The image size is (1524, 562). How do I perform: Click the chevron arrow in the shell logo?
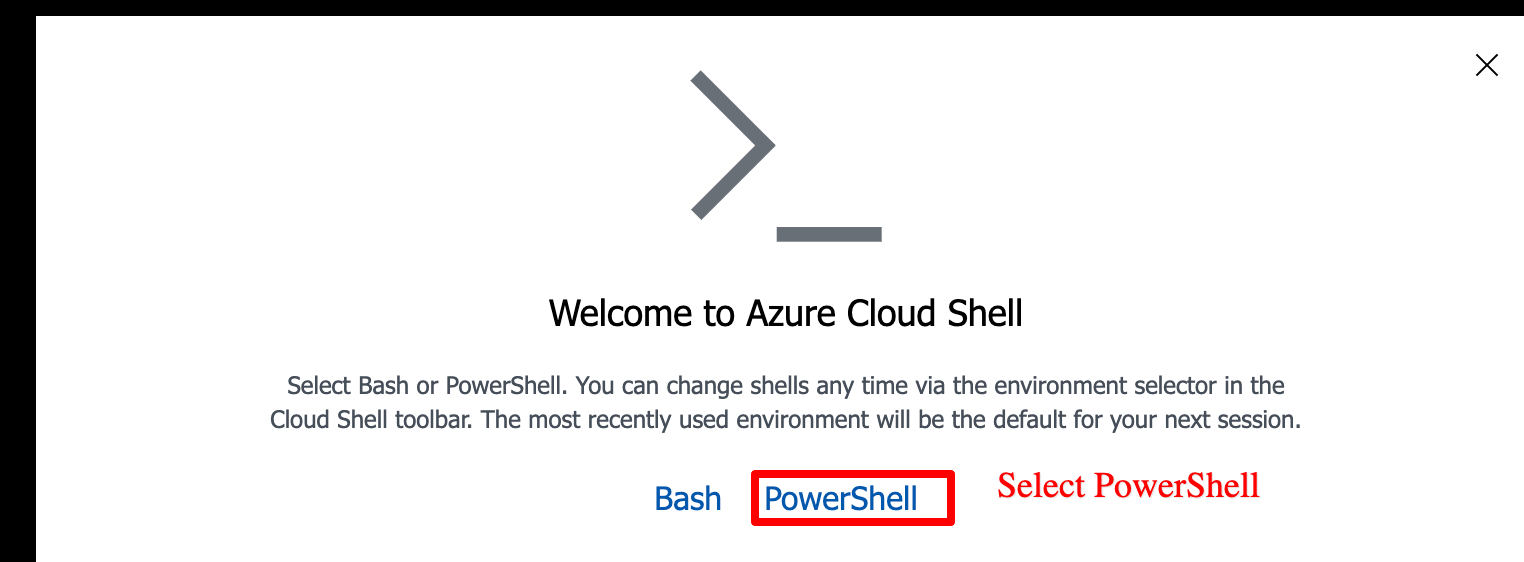point(732,145)
